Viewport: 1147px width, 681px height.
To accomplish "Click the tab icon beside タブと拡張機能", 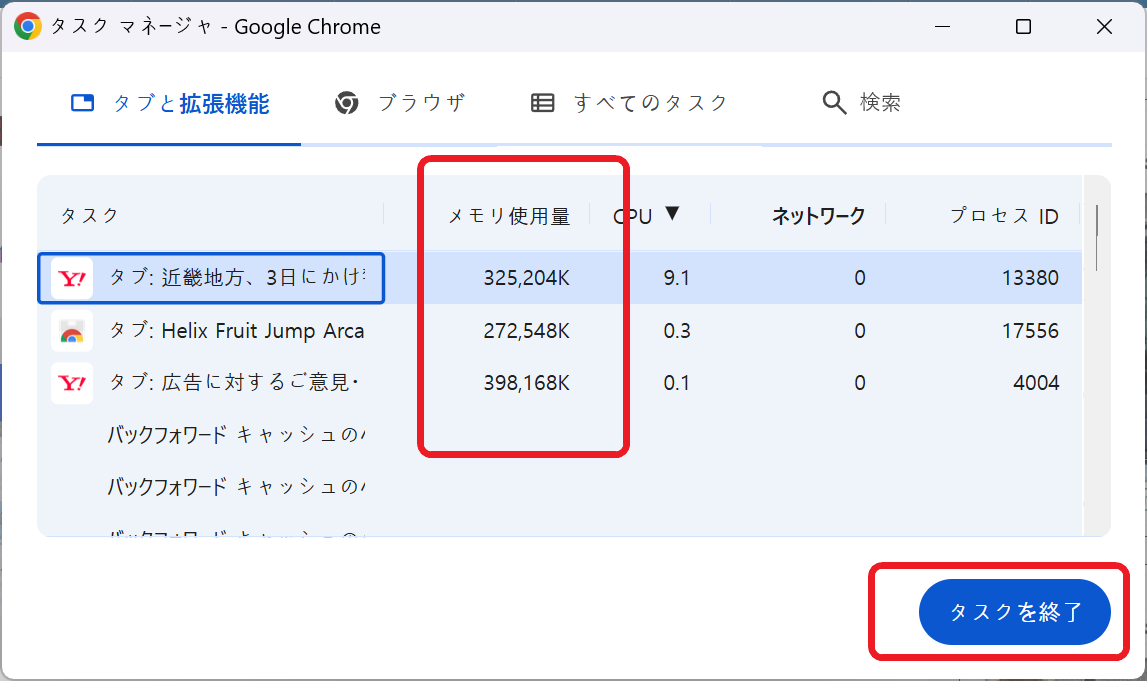I will (x=82, y=101).
